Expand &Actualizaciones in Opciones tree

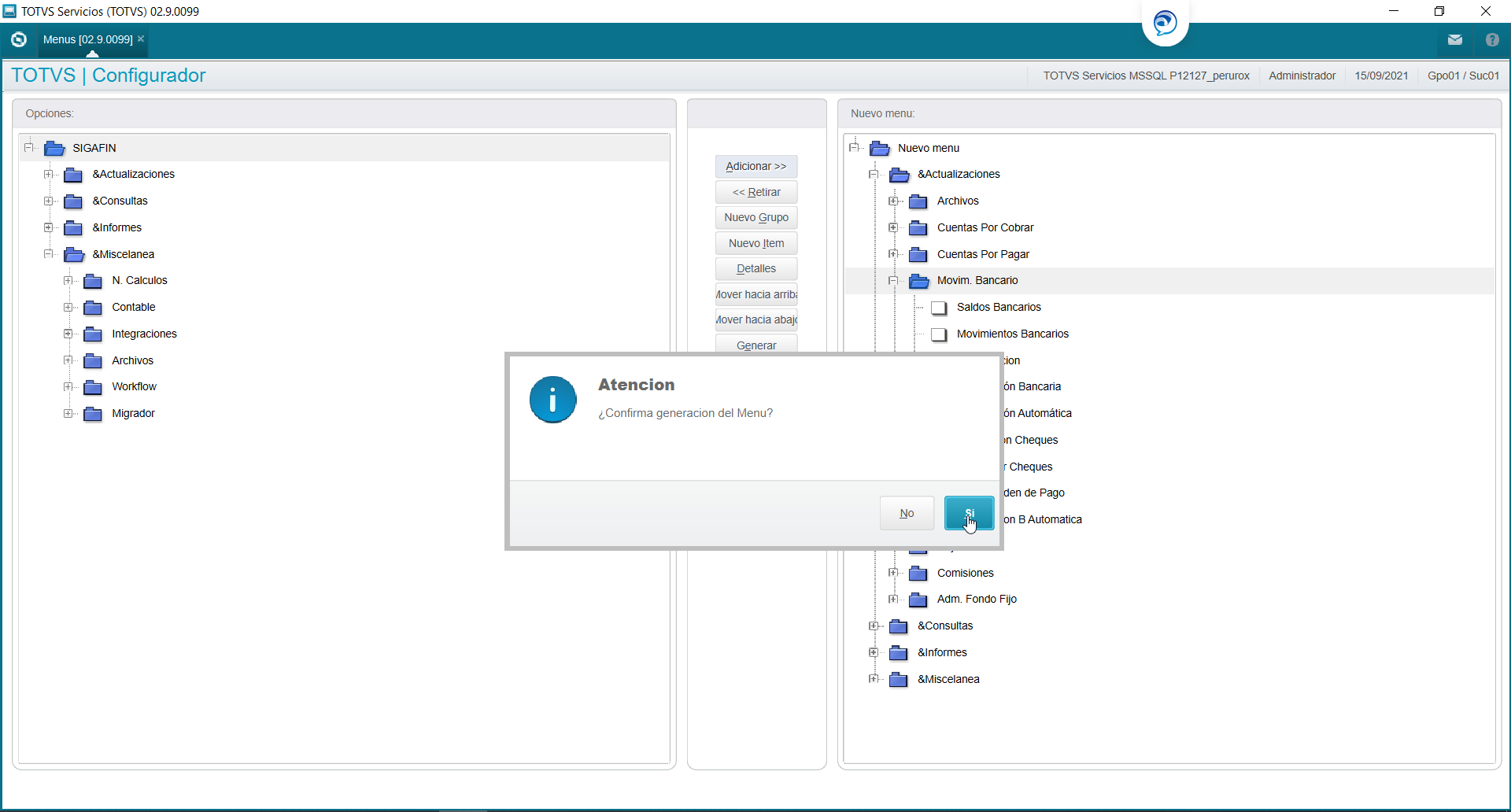tap(49, 174)
